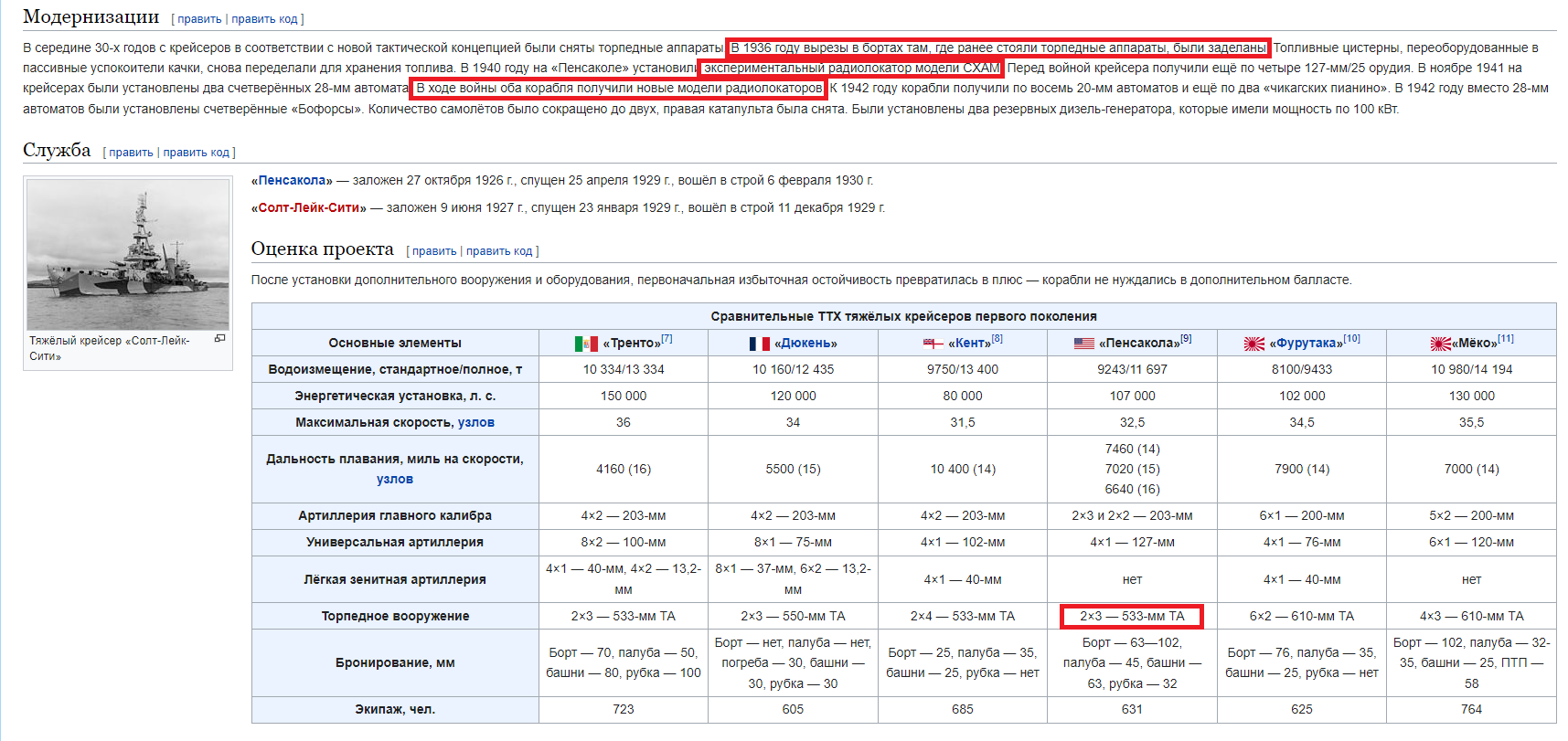Click the «Оценка проекта» section heading
The width and height of the screenshot is (1568, 741).
pos(323,249)
